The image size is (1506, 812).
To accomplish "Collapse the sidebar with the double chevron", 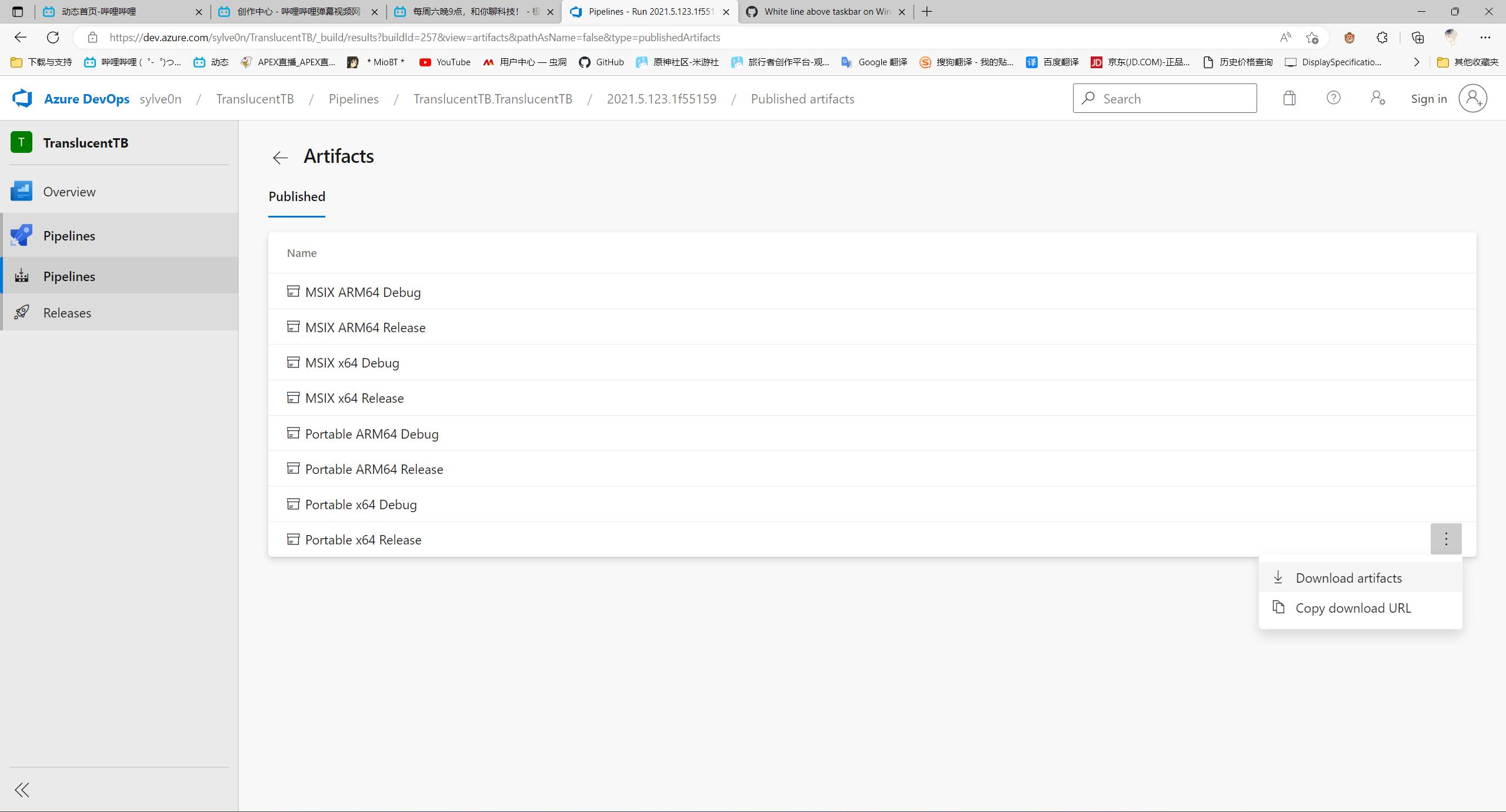I will tap(22, 790).
